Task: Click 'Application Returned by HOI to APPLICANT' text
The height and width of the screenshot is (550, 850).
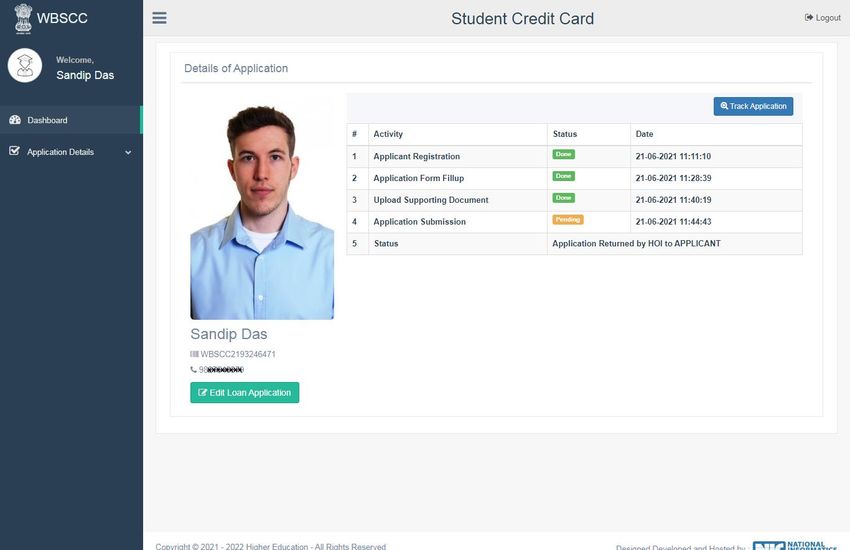Action: [x=636, y=244]
